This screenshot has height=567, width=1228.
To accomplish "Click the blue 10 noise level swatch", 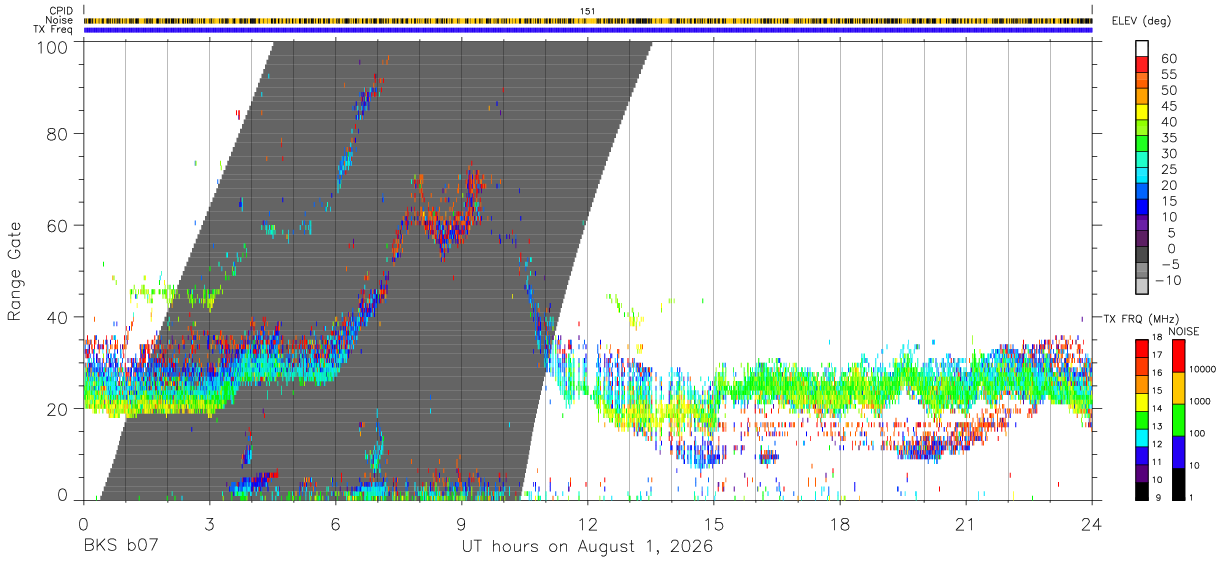I will click(x=1179, y=452).
